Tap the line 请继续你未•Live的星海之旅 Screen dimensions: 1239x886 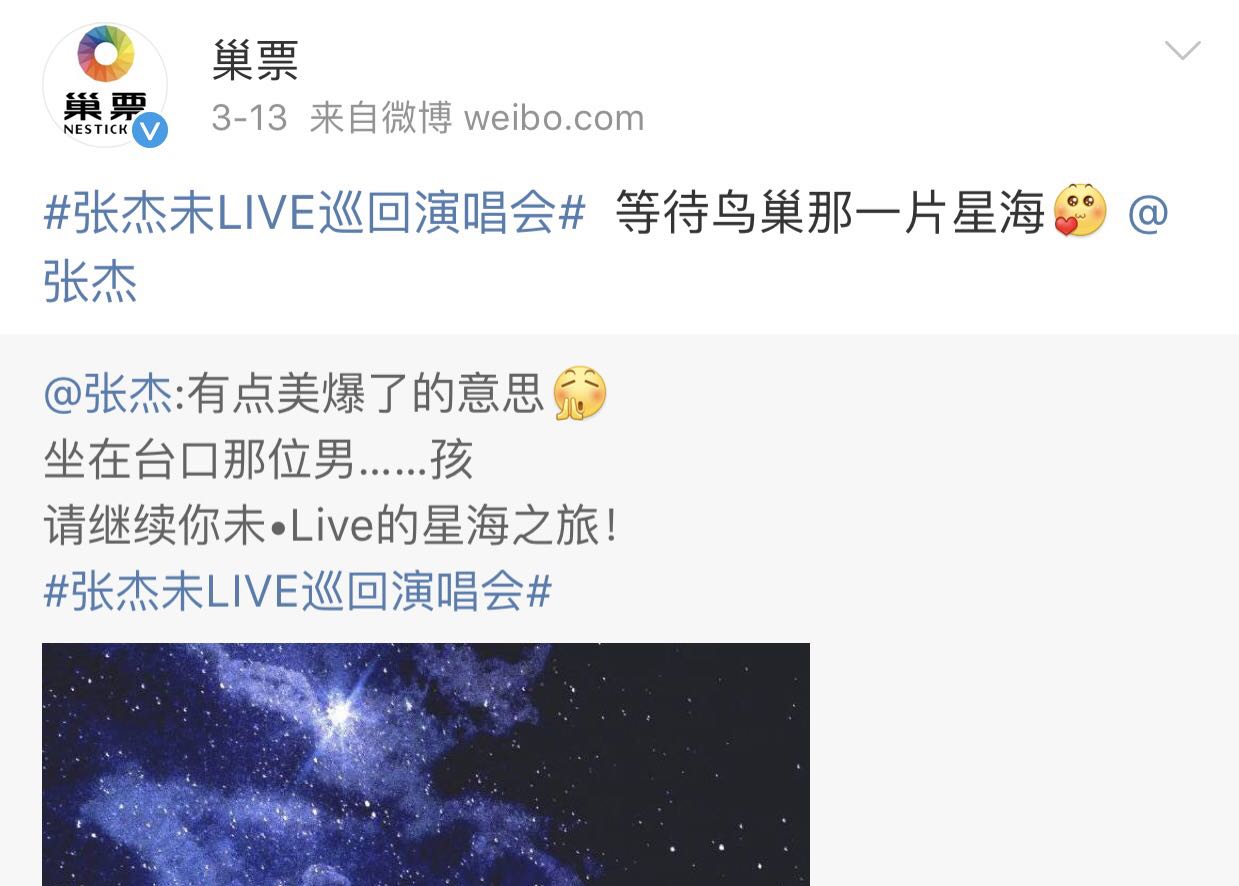332,526
